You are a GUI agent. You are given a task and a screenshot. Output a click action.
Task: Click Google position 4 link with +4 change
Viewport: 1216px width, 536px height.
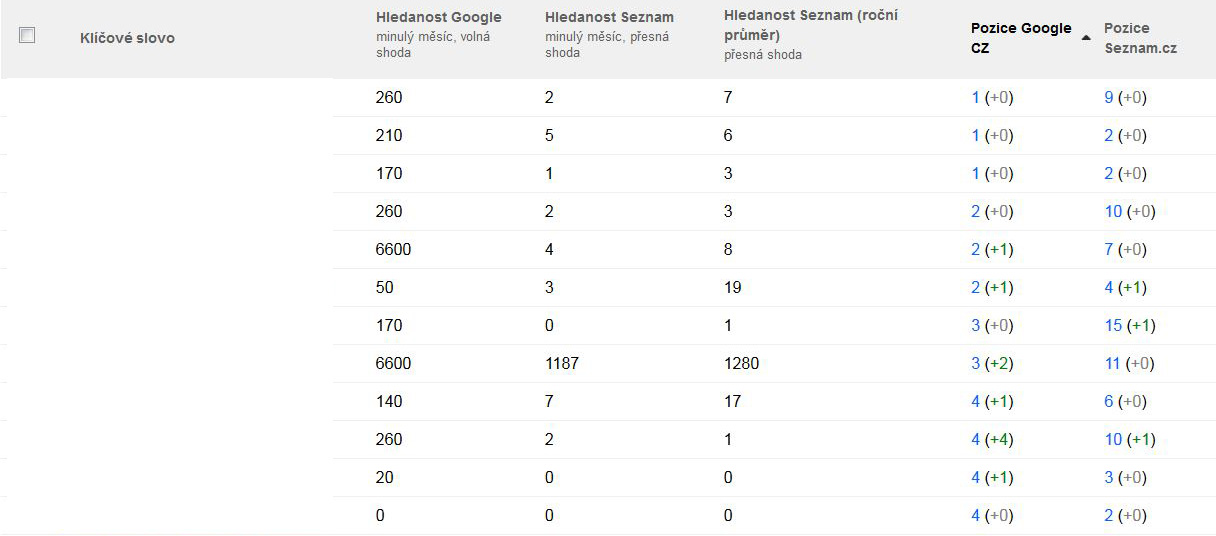pyautogui.click(x=975, y=440)
